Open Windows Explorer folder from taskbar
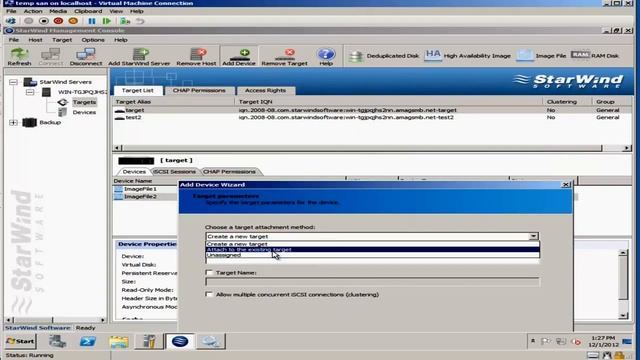The height and width of the screenshot is (360, 640). pos(119,341)
